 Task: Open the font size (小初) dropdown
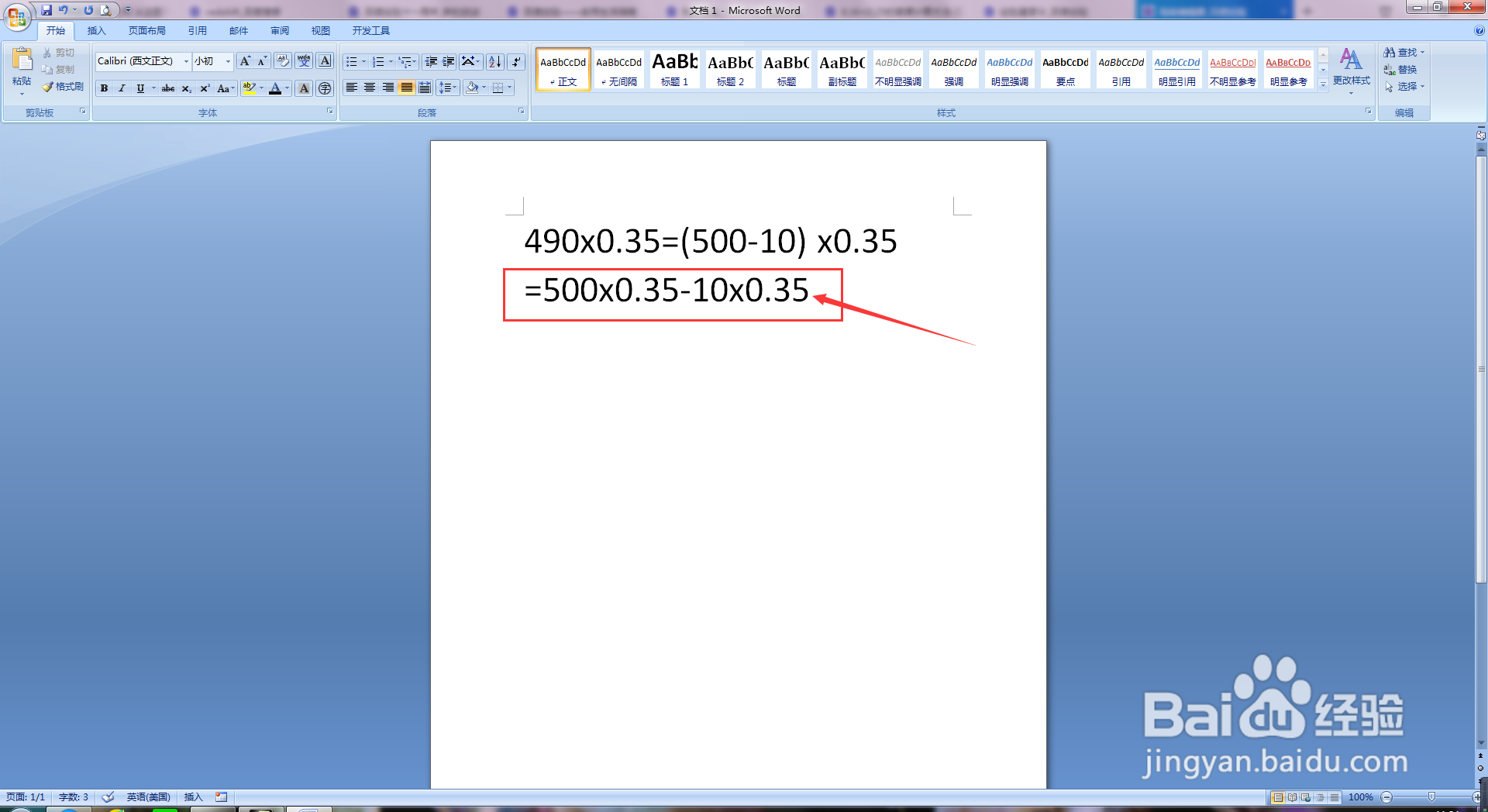coord(228,61)
